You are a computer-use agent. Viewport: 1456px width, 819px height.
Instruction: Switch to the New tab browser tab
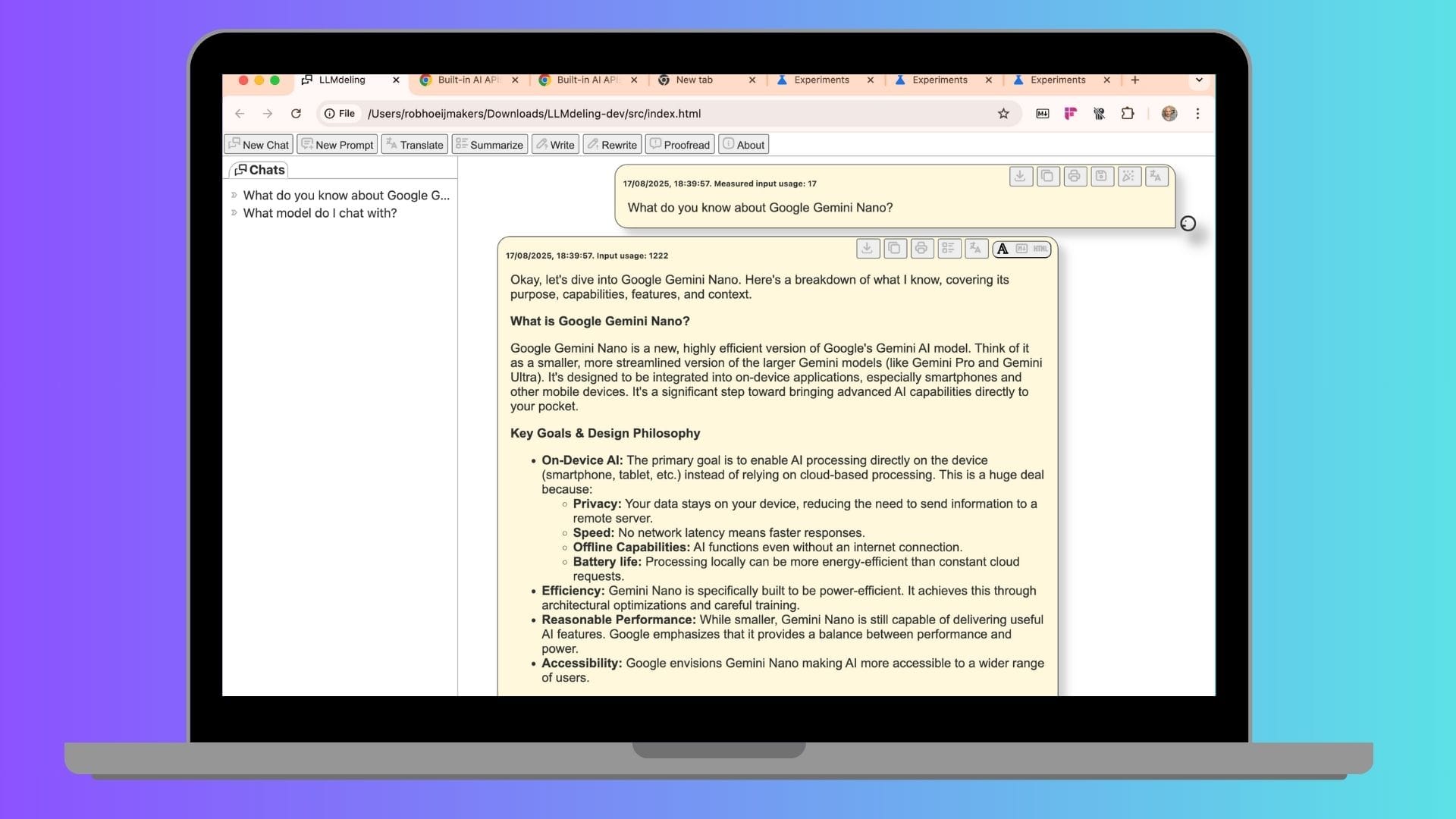point(694,80)
